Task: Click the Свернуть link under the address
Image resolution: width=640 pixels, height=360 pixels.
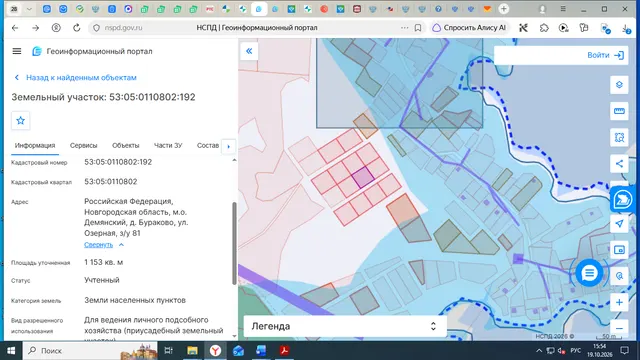Action: [98, 245]
